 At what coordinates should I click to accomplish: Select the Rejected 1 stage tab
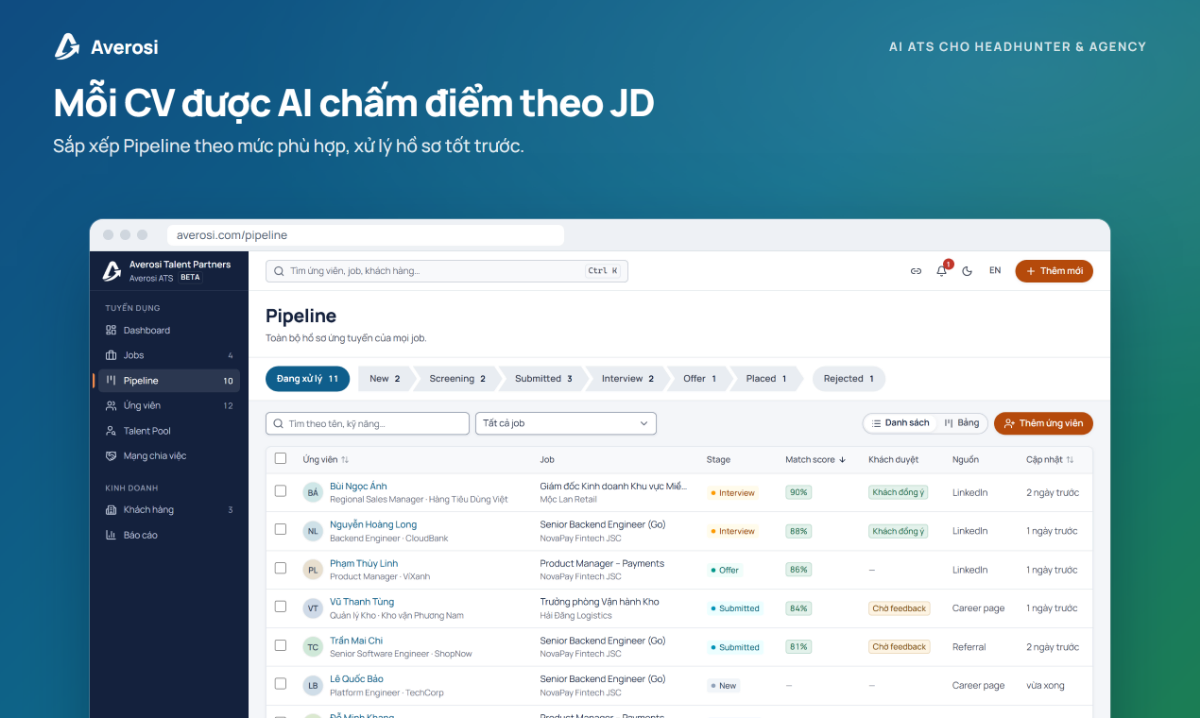[x=849, y=379]
